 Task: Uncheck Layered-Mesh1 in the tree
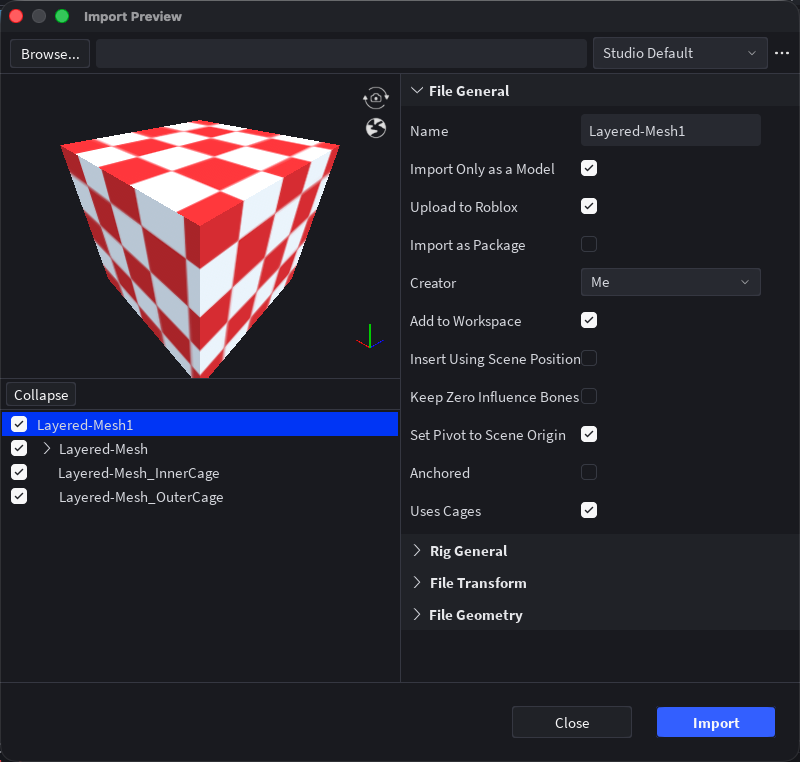point(19,424)
